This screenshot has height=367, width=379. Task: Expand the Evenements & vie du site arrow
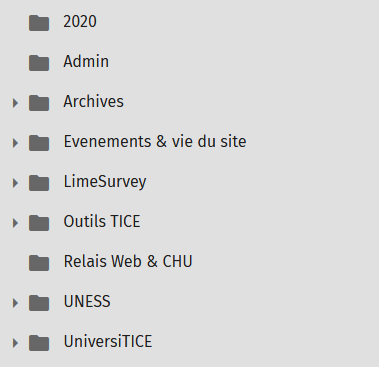pos(15,143)
